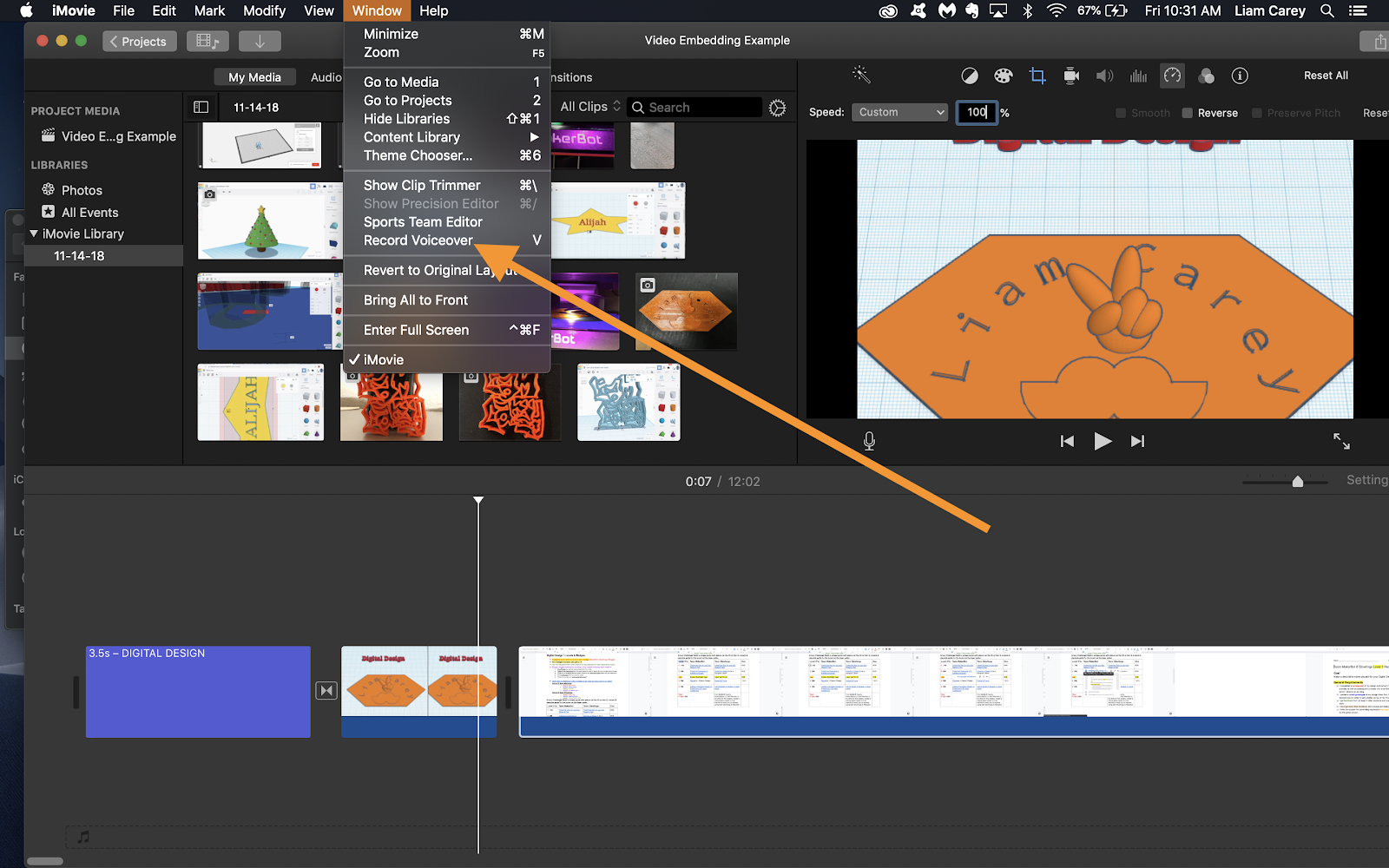This screenshot has width=1389, height=868.
Task: Open the media and audio browser toggle
Action: pos(207,41)
